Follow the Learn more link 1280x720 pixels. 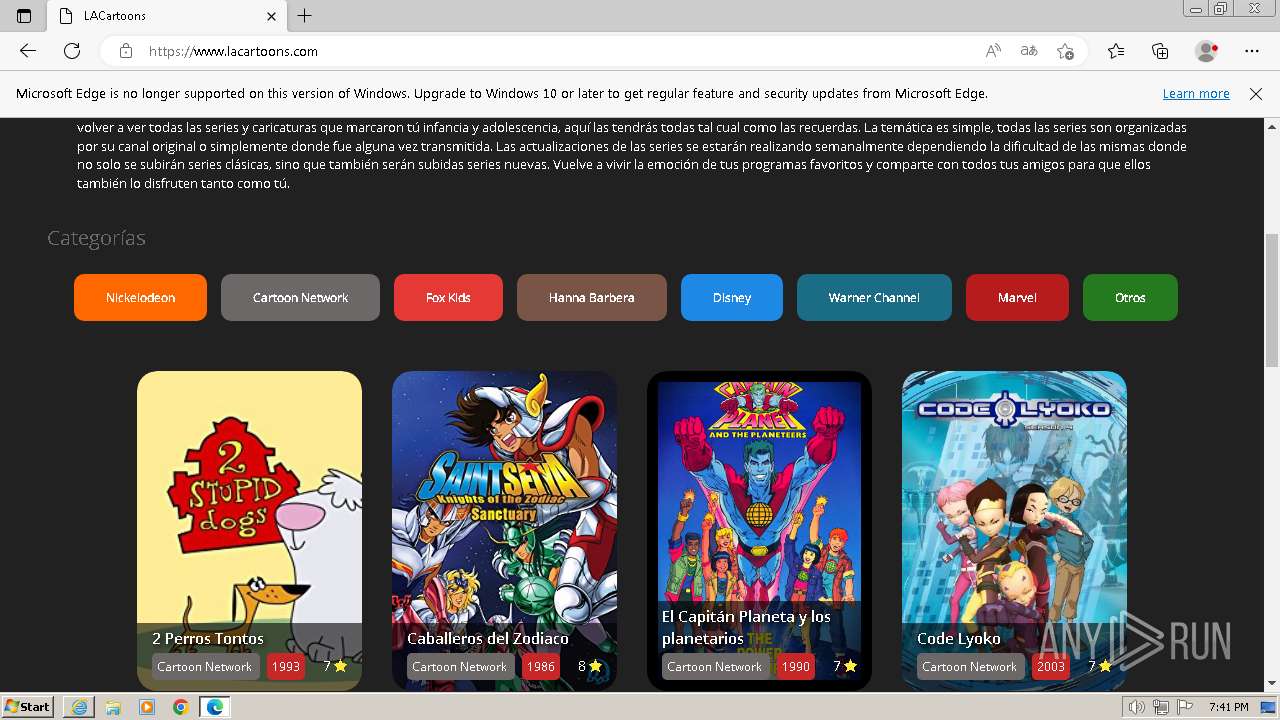tap(1196, 94)
